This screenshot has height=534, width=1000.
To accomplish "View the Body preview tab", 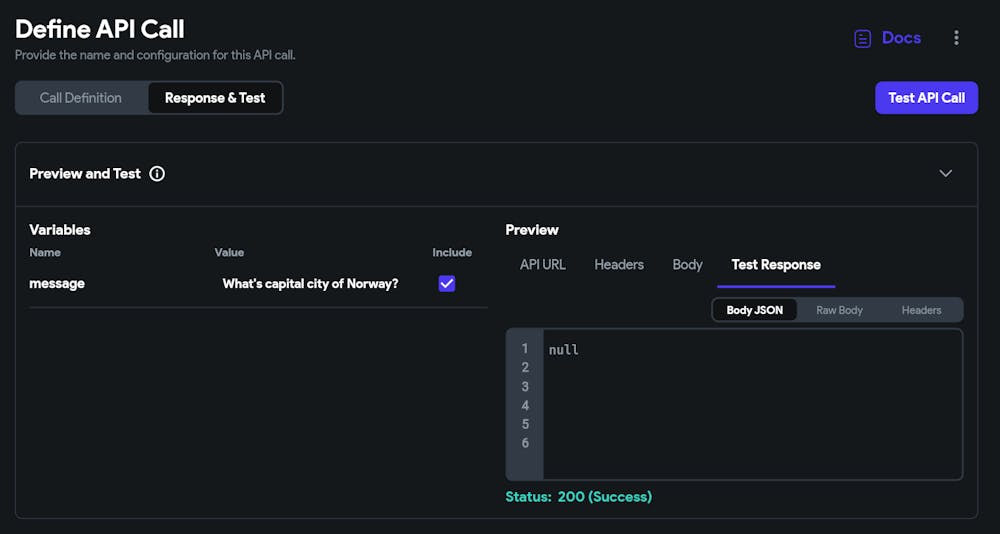I will coord(687,265).
